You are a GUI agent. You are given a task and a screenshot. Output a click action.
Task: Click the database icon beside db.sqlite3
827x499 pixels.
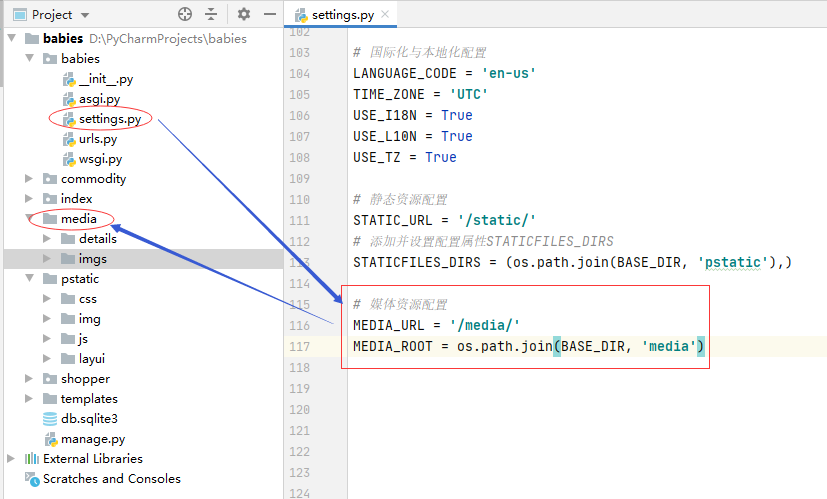[50, 419]
